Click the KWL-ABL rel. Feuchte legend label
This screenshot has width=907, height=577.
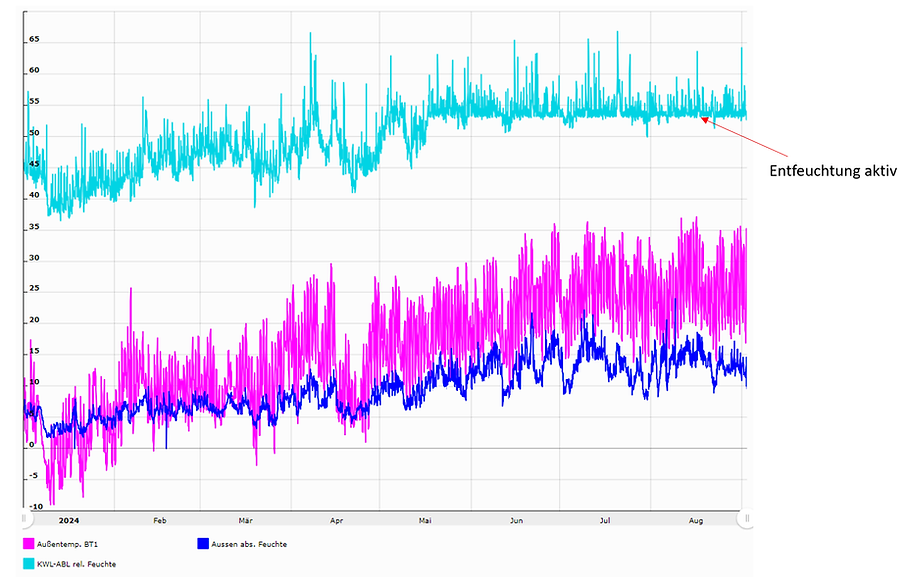76,564
